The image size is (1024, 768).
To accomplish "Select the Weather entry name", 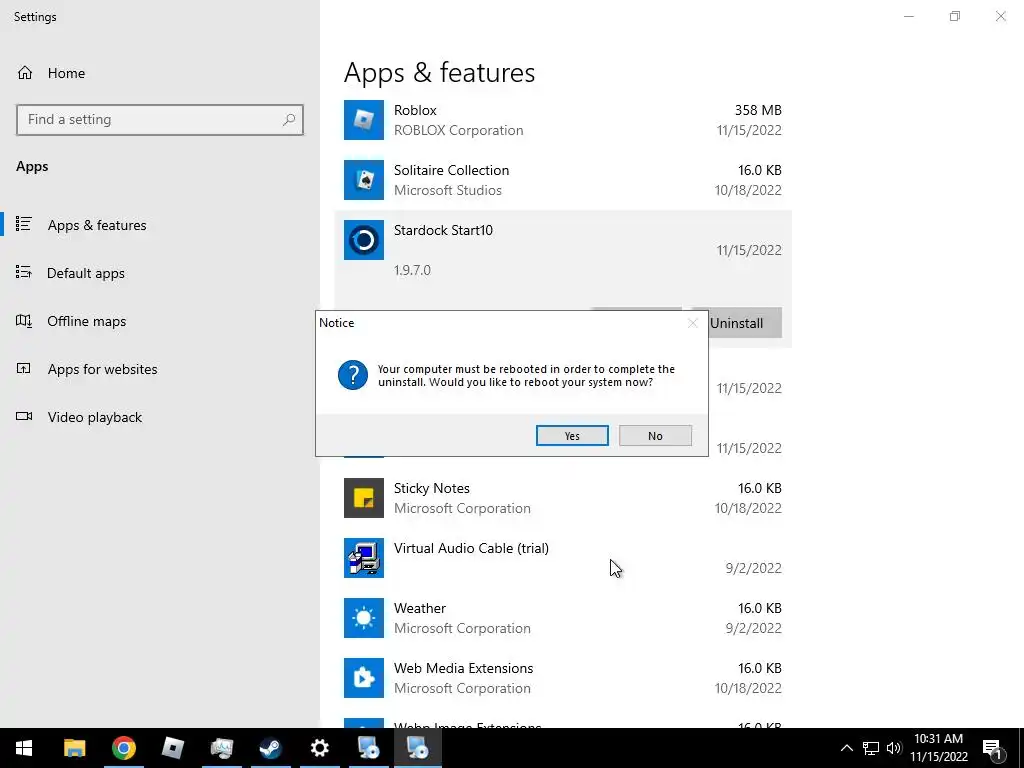I will pyautogui.click(x=420, y=609).
